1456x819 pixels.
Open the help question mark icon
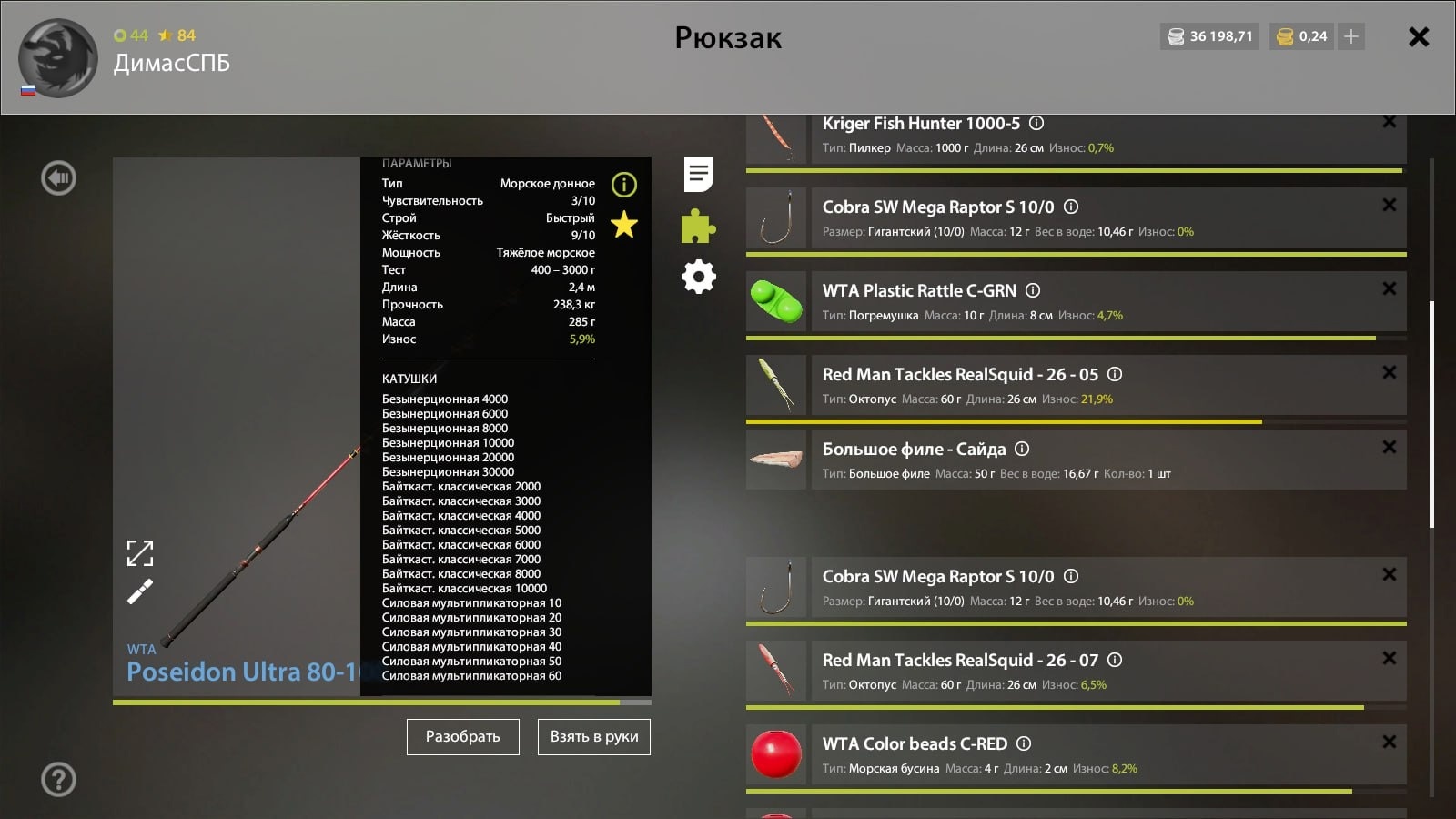(59, 780)
